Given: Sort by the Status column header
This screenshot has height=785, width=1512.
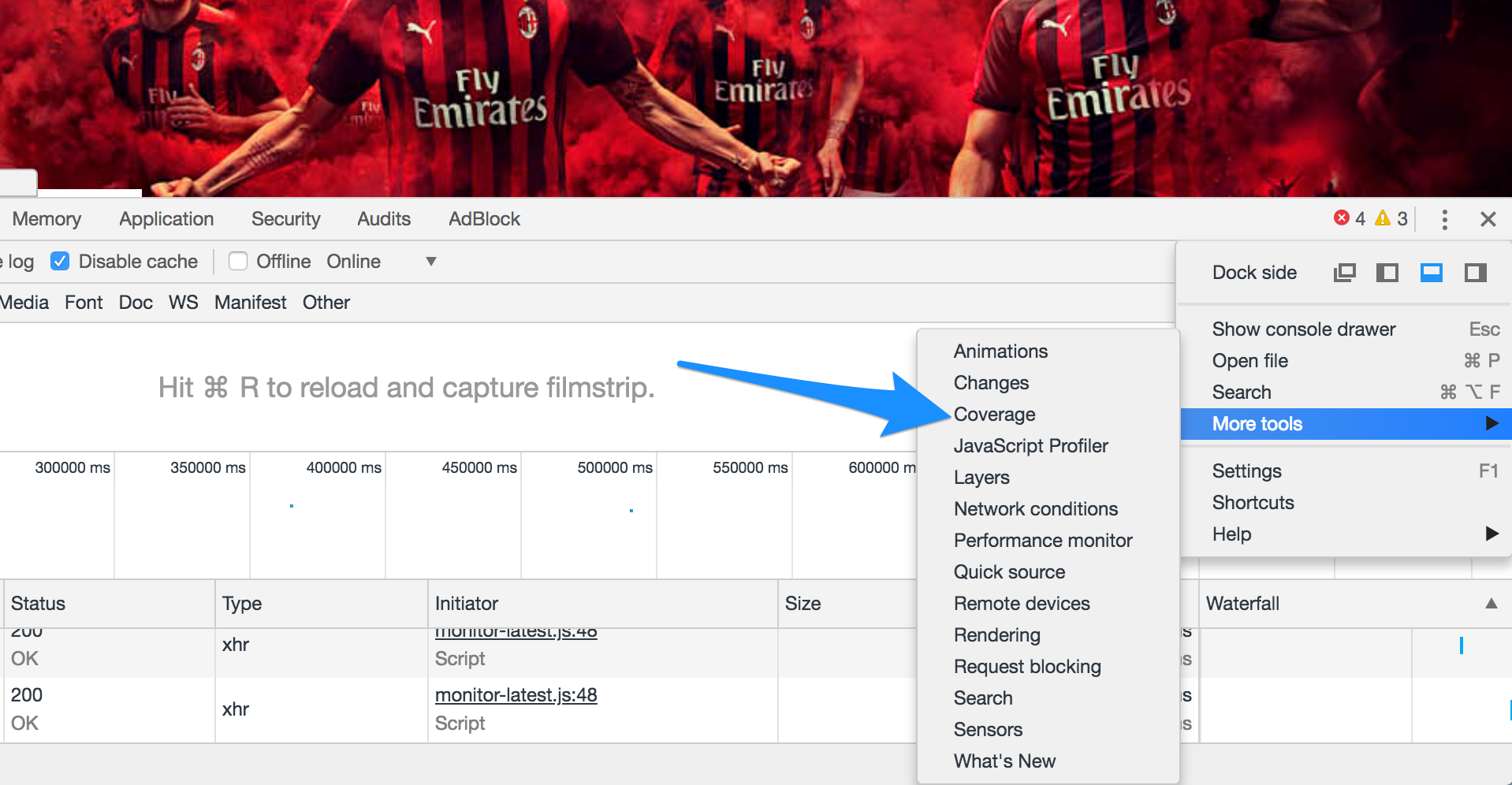Looking at the screenshot, I should (109, 604).
